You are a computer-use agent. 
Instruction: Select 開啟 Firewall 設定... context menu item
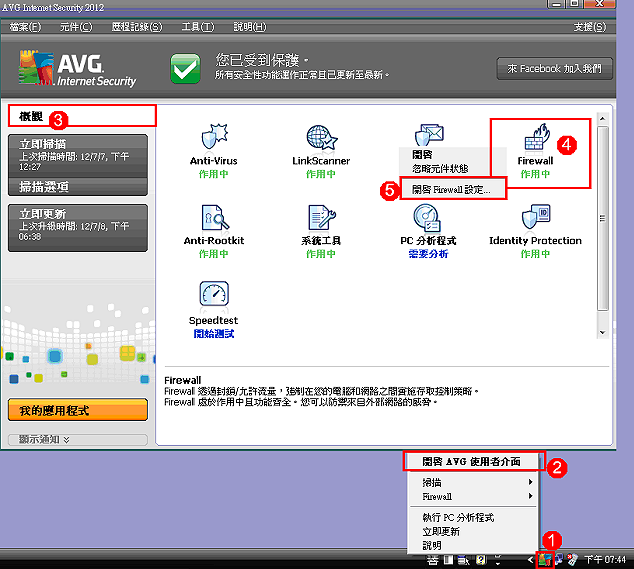click(x=453, y=189)
